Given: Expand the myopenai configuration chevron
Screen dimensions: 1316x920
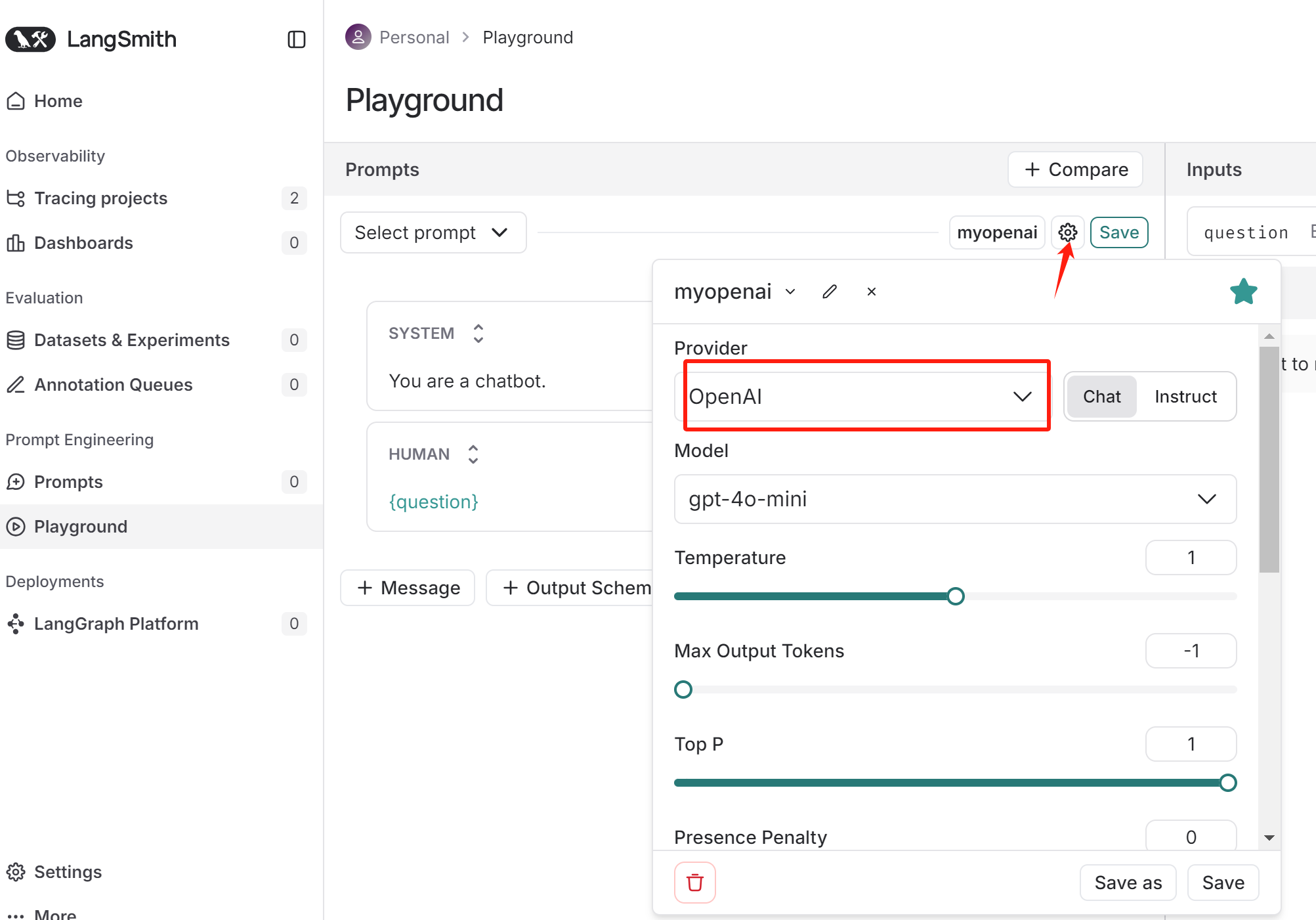Looking at the screenshot, I should pos(790,292).
